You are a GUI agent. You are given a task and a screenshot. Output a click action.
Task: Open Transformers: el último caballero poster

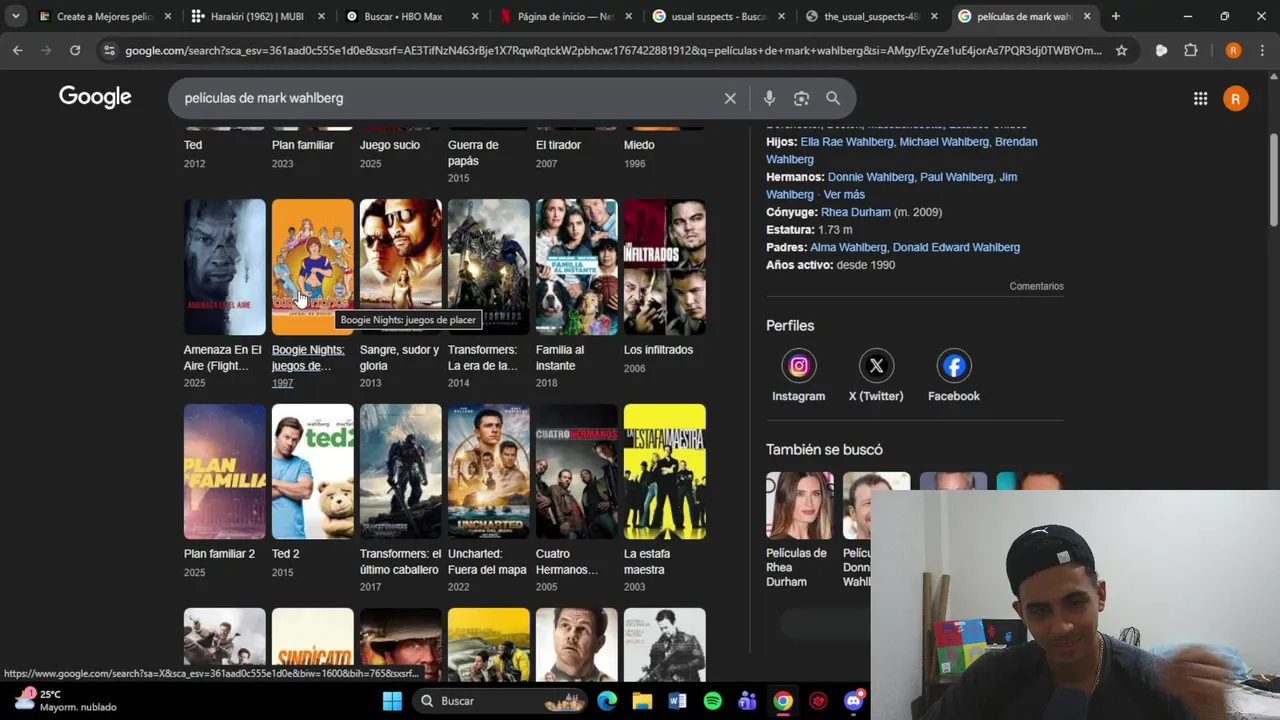pyautogui.click(x=400, y=471)
